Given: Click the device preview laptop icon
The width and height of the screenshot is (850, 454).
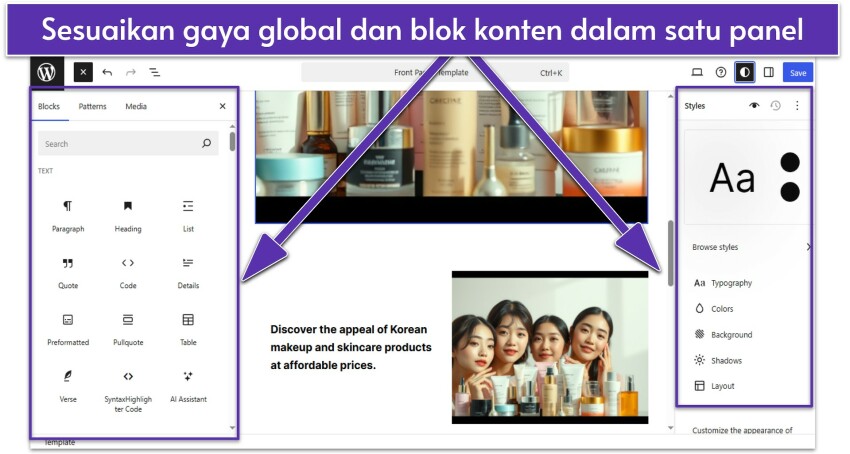Looking at the screenshot, I should coord(697,72).
